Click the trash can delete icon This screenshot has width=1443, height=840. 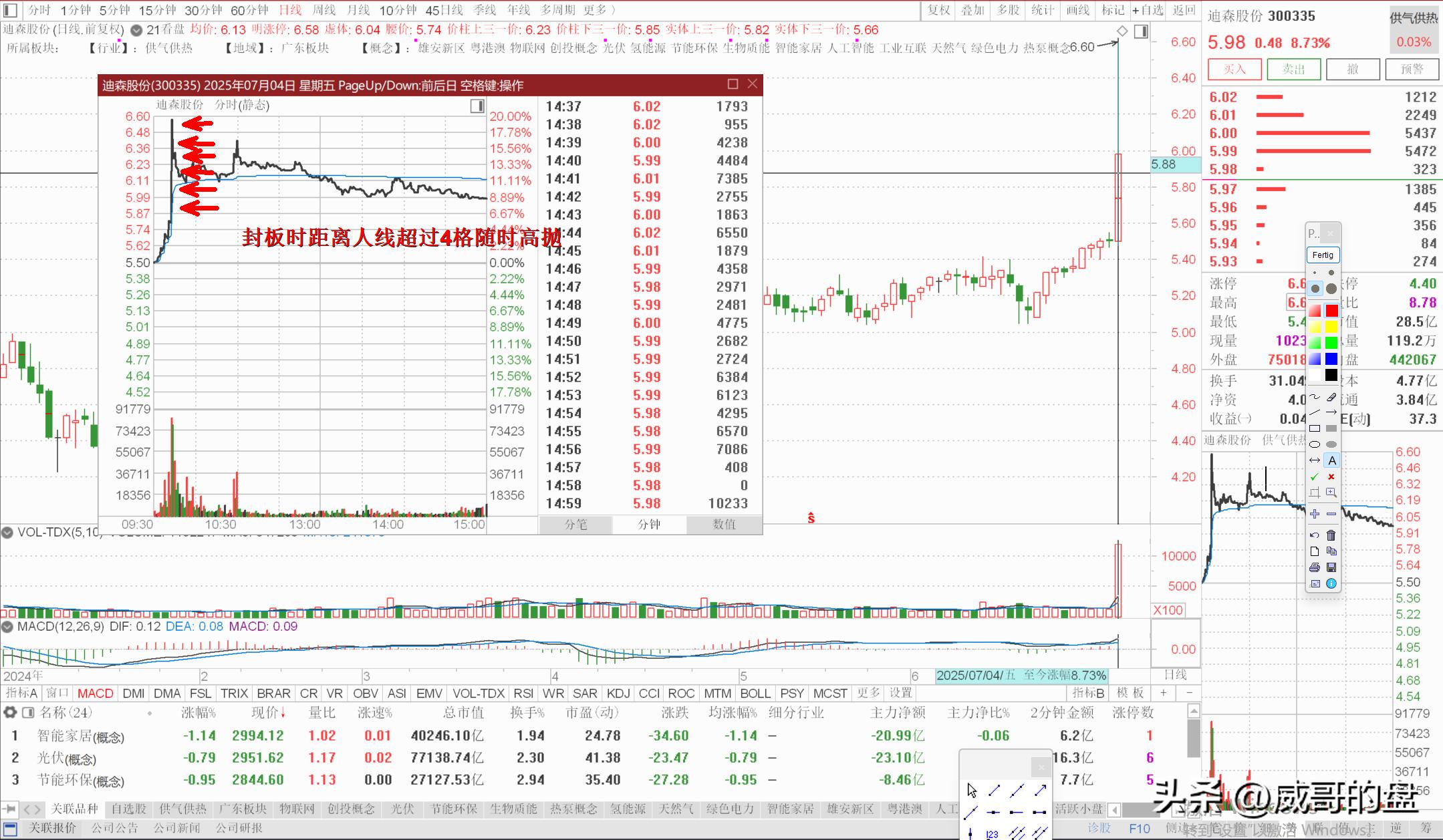1331,535
